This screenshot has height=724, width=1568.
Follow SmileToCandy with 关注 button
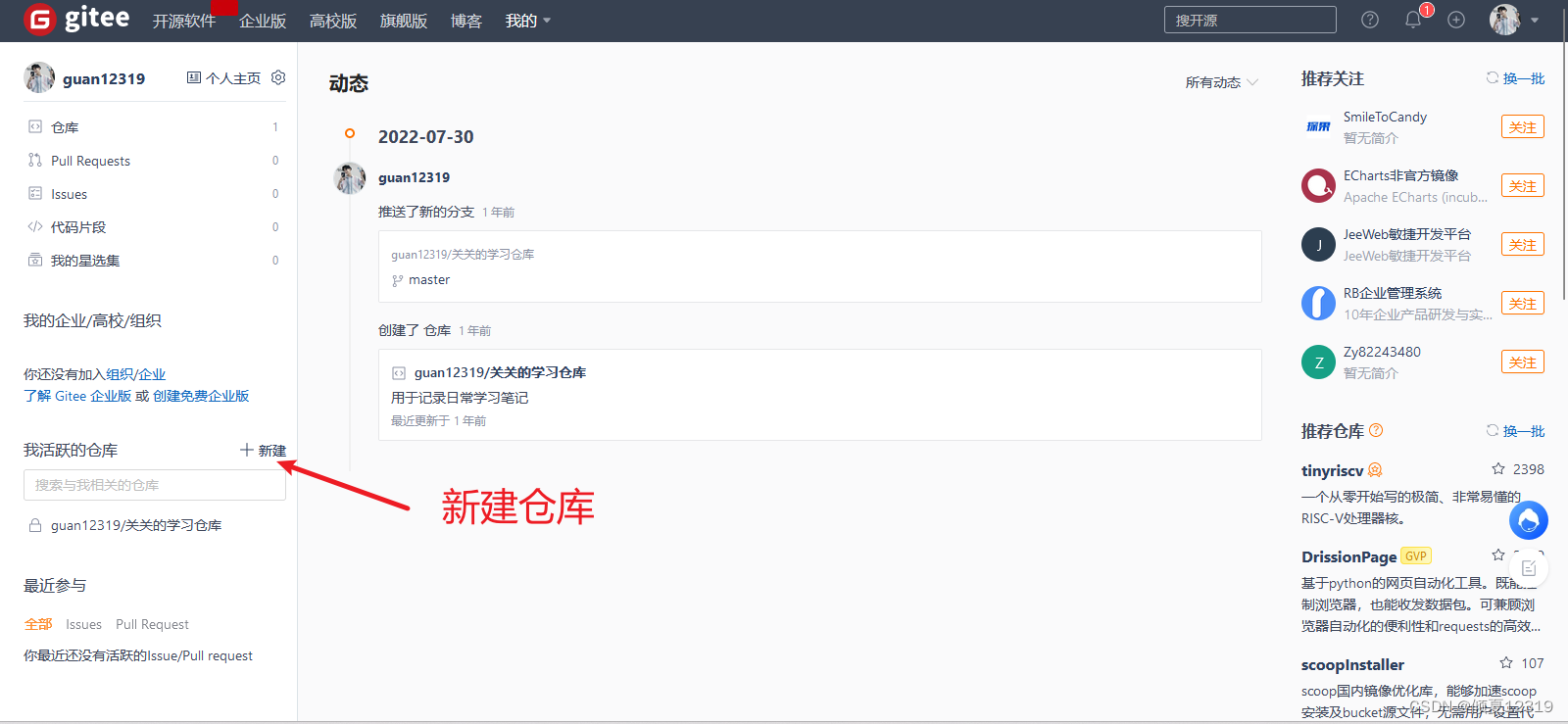[1523, 127]
